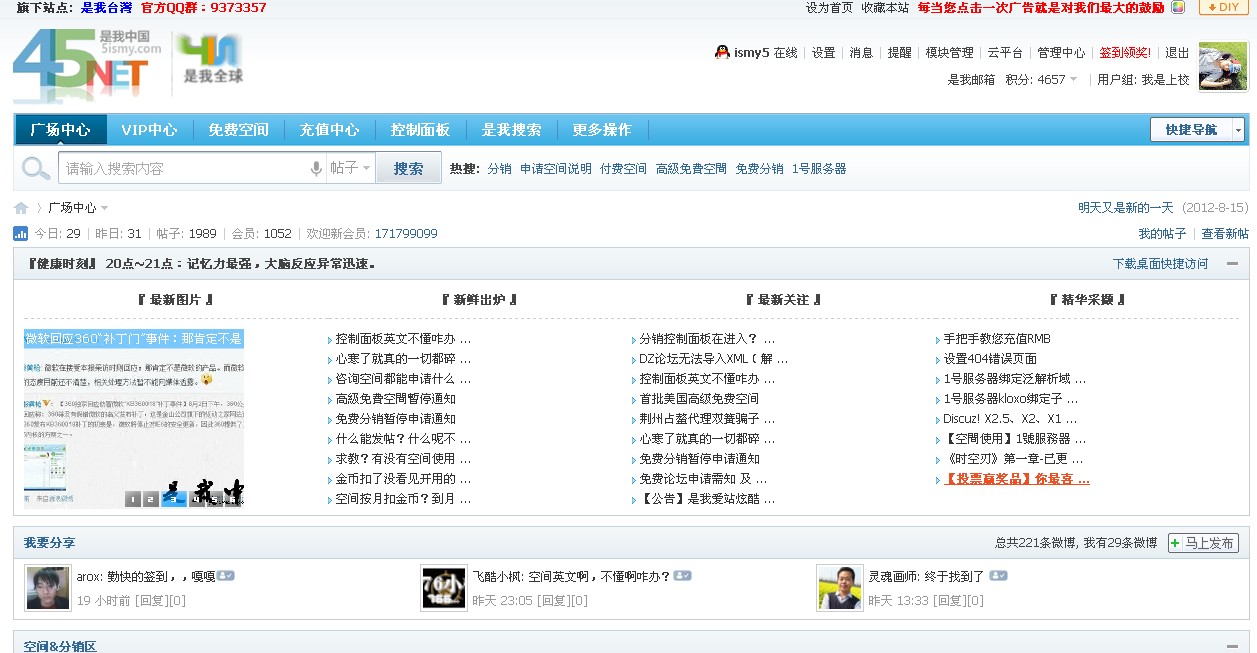Click the QQ penguin icon beside ismy5

[722, 53]
